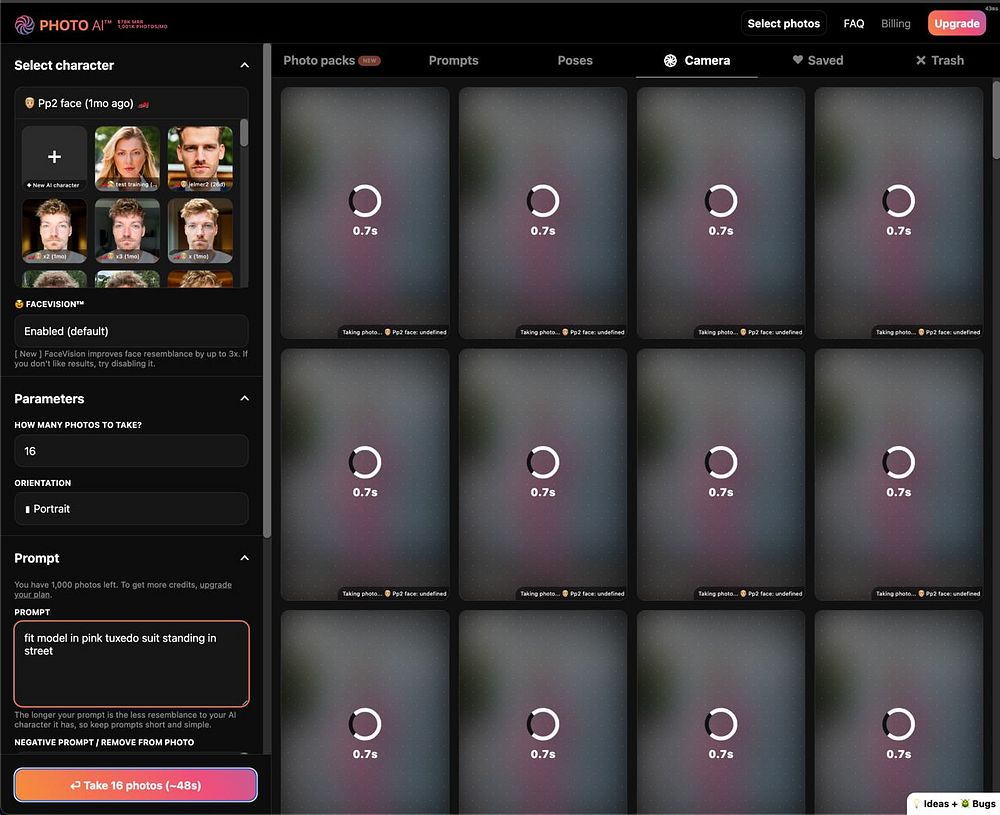Select the x2 (1mo) character thumbnail

pos(54,230)
